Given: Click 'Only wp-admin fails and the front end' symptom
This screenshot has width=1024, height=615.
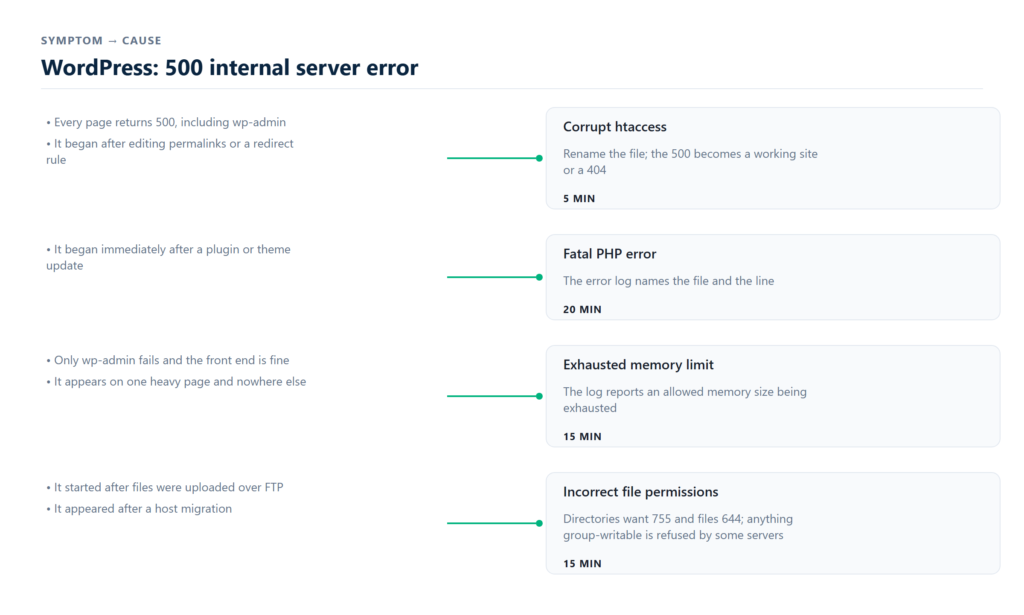Looking at the screenshot, I should pyautogui.click(x=168, y=360).
